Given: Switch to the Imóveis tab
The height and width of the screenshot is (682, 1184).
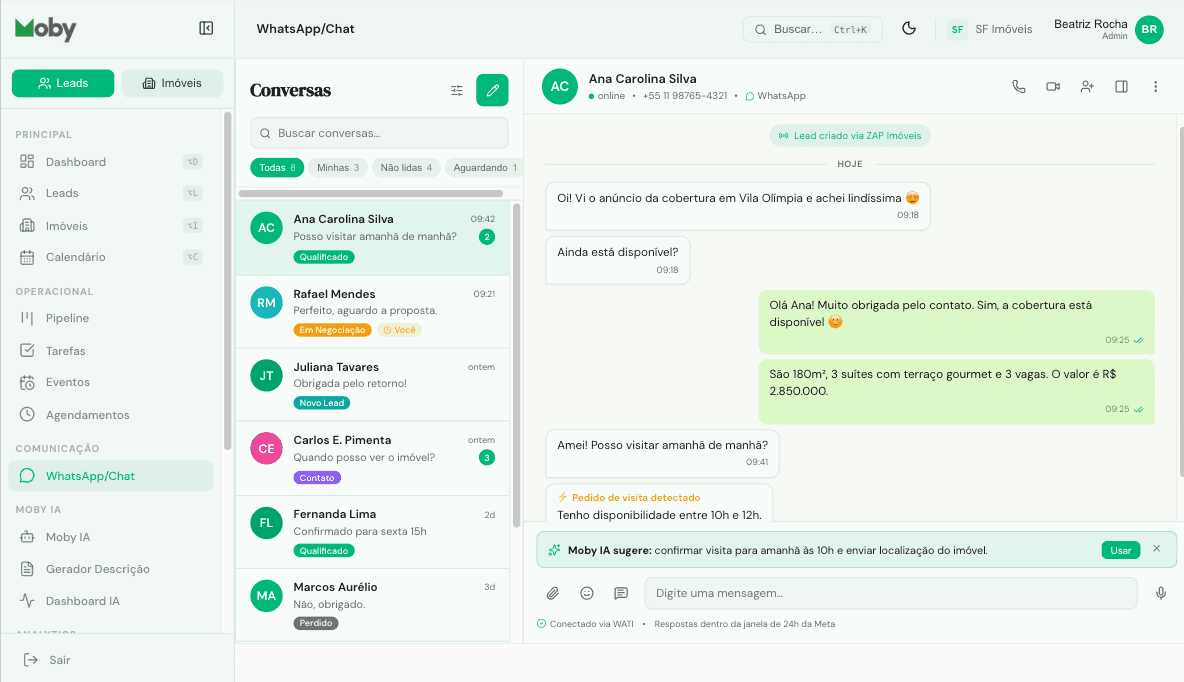Looking at the screenshot, I should tap(172, 82).
